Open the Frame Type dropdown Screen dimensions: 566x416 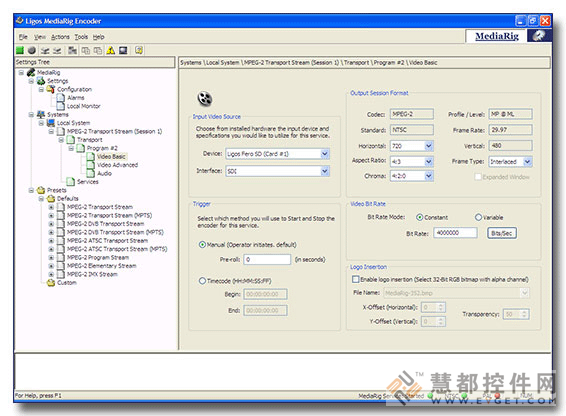pos(527,161)
